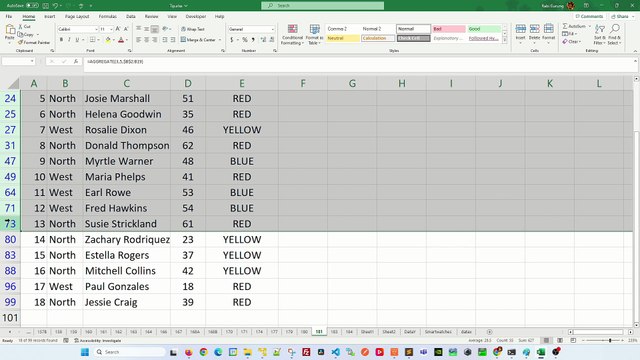Switch to the Developer ribbon tab
This screenshot has height=360, width=640.
196,16
